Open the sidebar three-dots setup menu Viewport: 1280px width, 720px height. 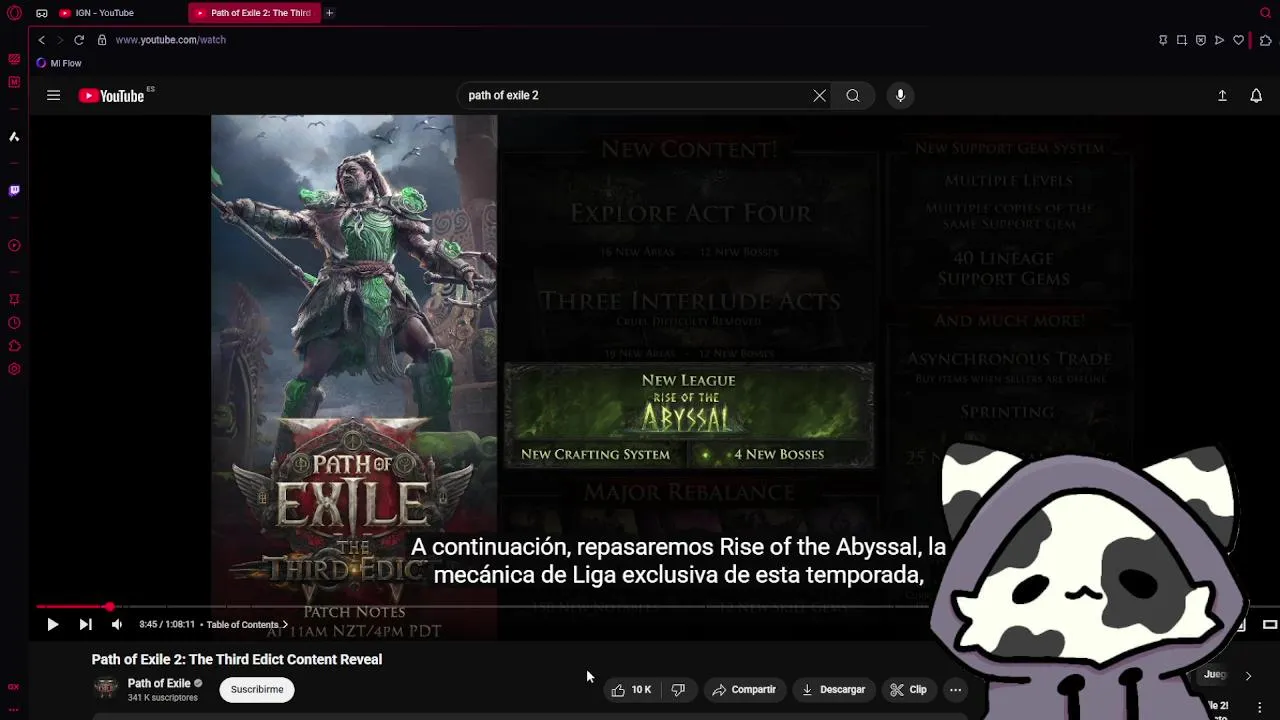click(x=14, y=710)
